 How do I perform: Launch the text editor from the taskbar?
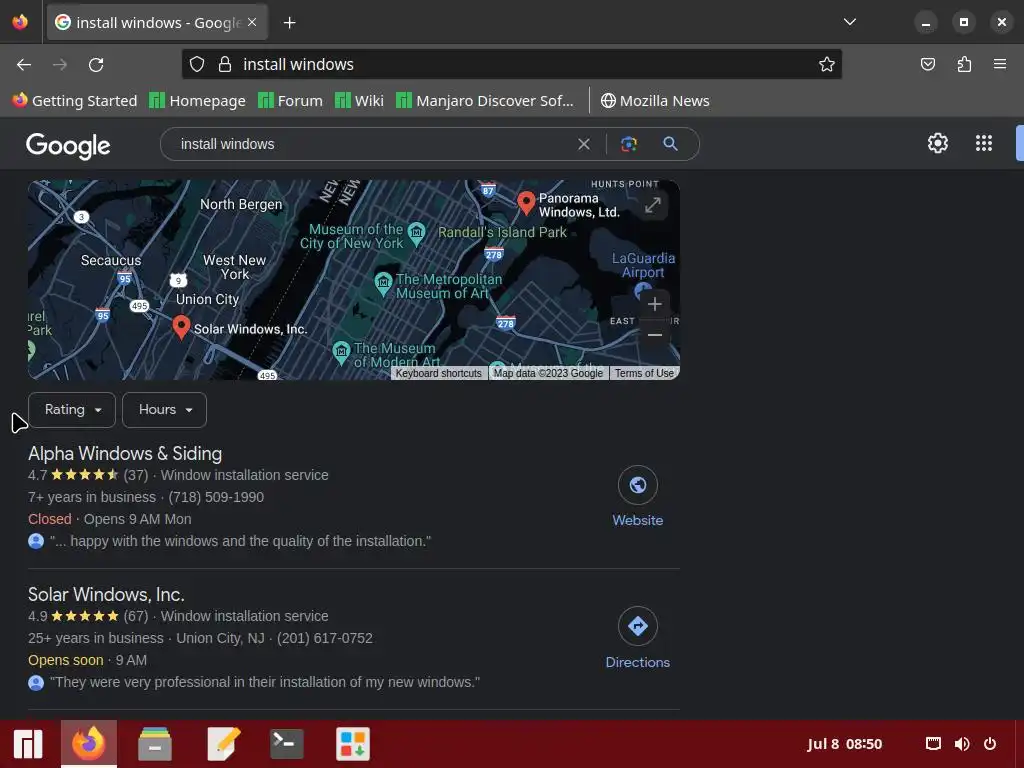223,744
